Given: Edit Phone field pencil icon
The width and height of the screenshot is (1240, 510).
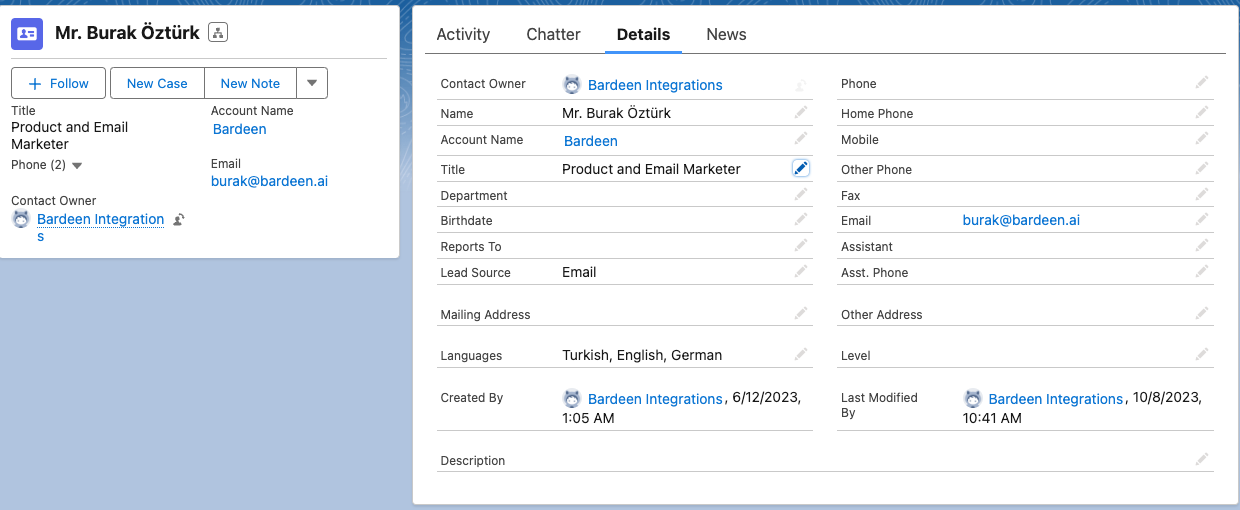Looking at the screenshot, I should [1202, 82].
